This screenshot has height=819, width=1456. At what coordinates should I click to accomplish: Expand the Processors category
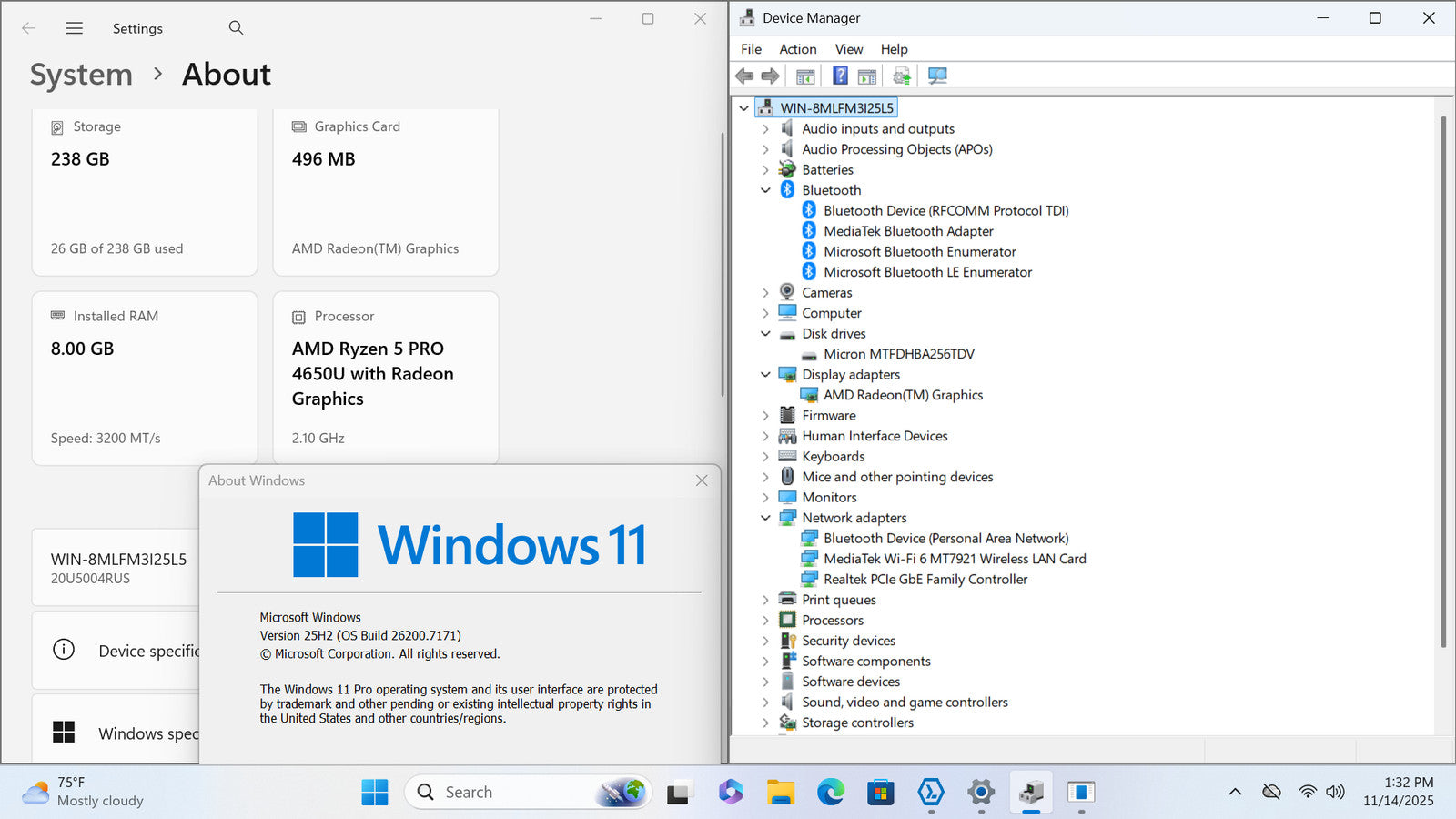coord(765,621)
